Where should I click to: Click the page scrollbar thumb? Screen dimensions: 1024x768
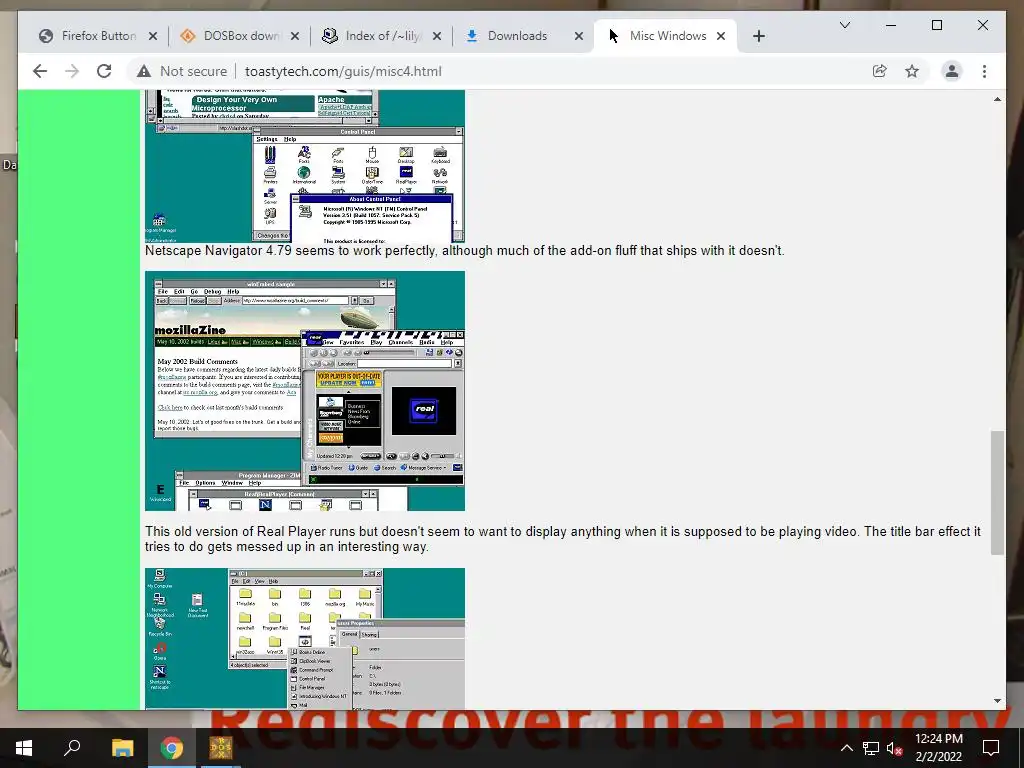pos(997,492)
